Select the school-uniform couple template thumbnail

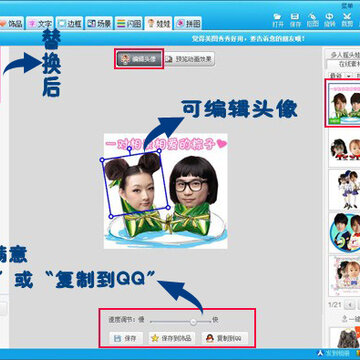(x=345, y=190)
